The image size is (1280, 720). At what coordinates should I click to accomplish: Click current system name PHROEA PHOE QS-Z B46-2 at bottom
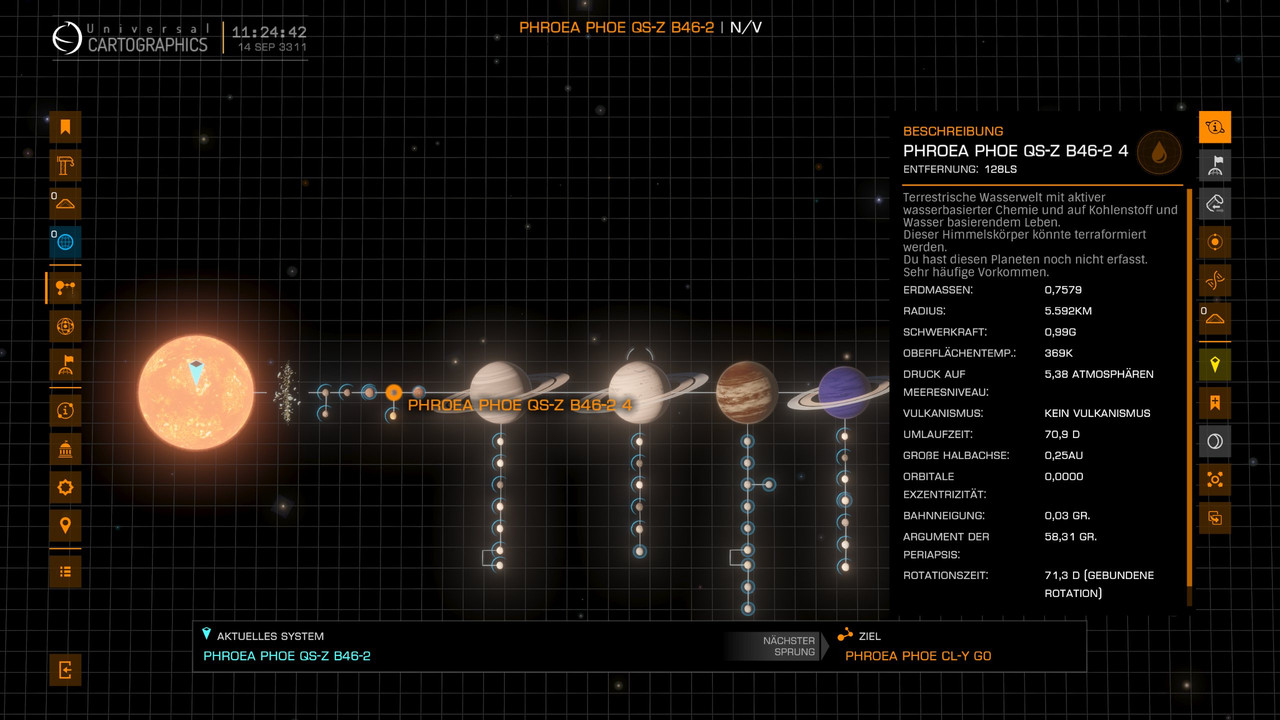[x=287, y=656]
